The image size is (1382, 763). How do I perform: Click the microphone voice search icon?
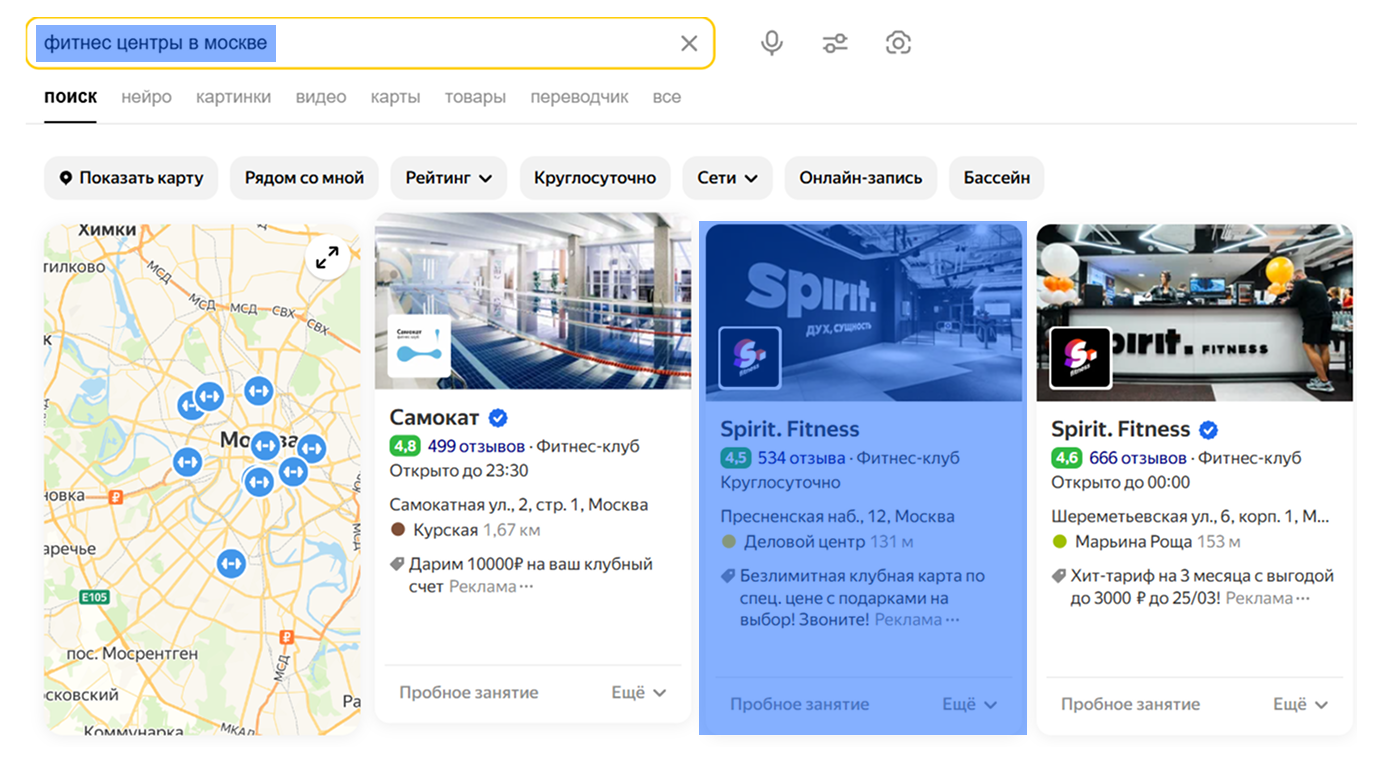(771, 43)
